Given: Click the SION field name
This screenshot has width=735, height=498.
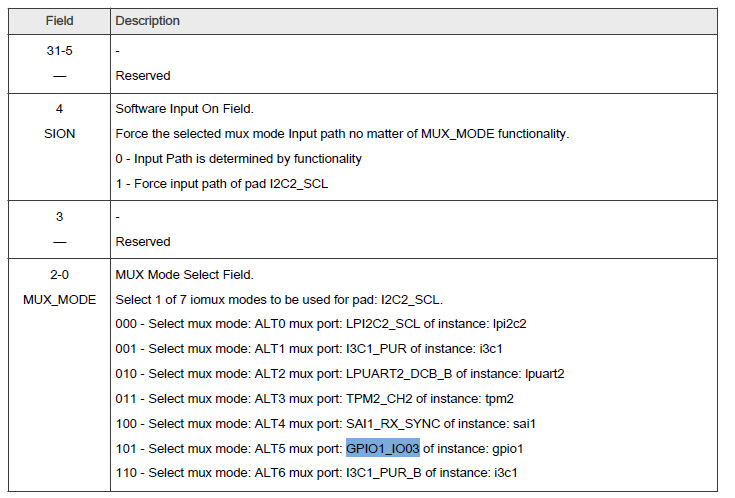Looking at the screenshot, I should point(59,133).
